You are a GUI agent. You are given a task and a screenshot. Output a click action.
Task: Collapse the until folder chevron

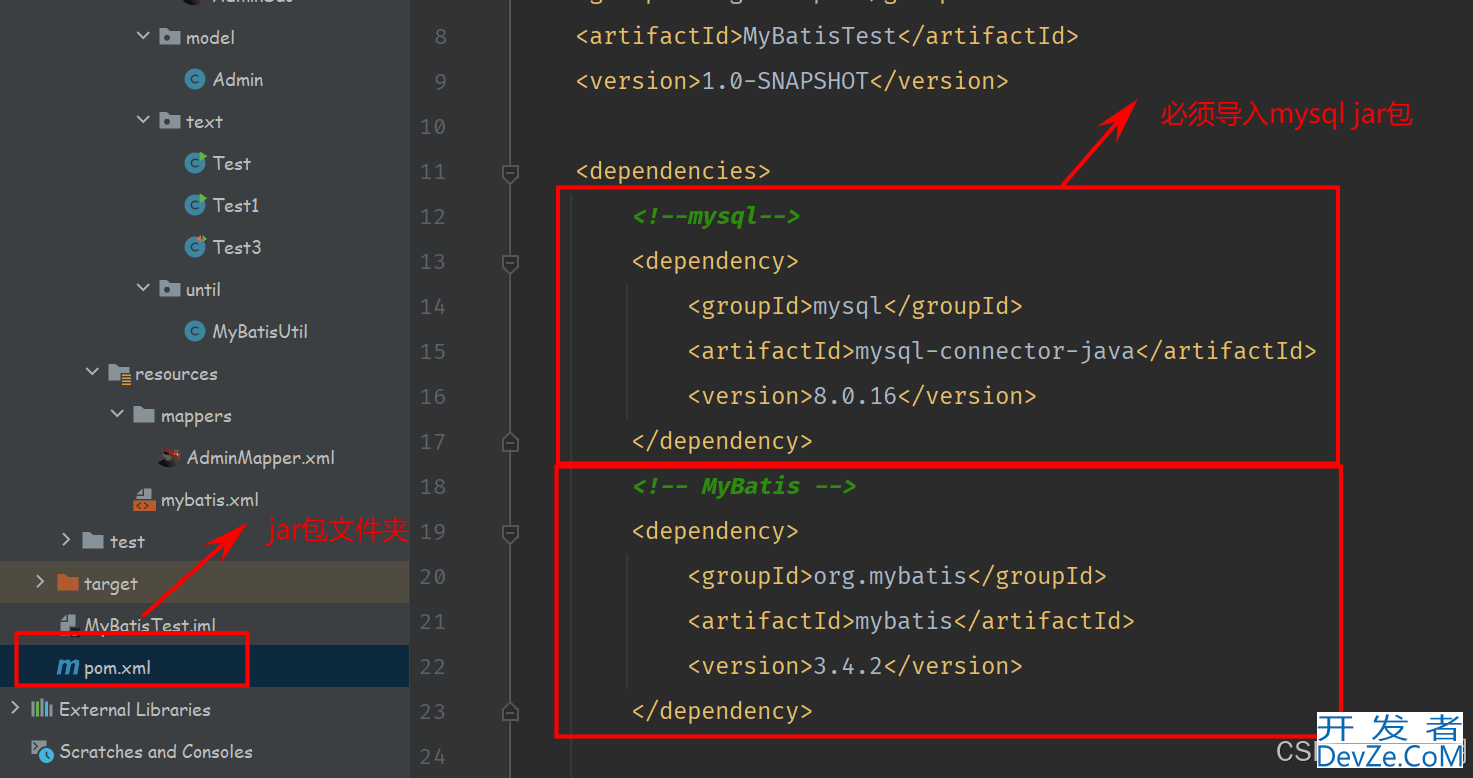pos(143,288)
